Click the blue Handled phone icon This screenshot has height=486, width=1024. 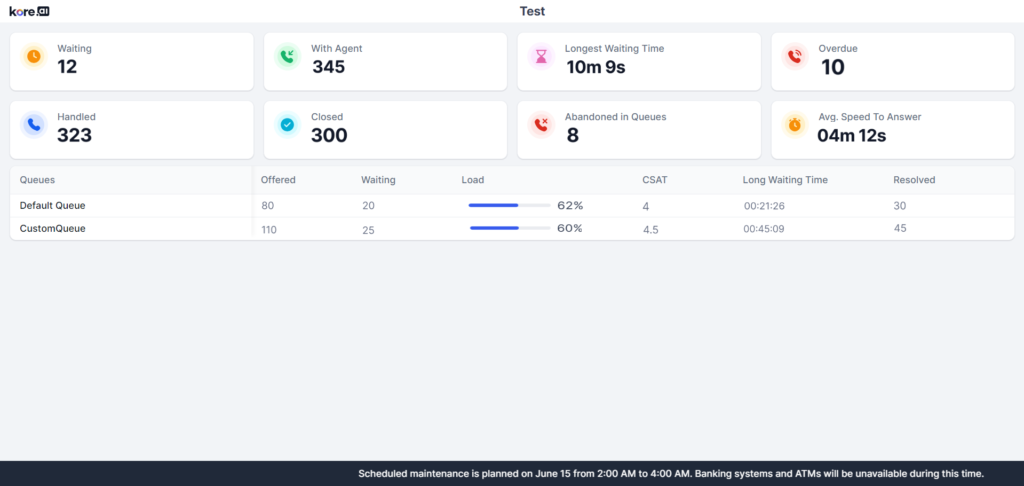(34, 125)
